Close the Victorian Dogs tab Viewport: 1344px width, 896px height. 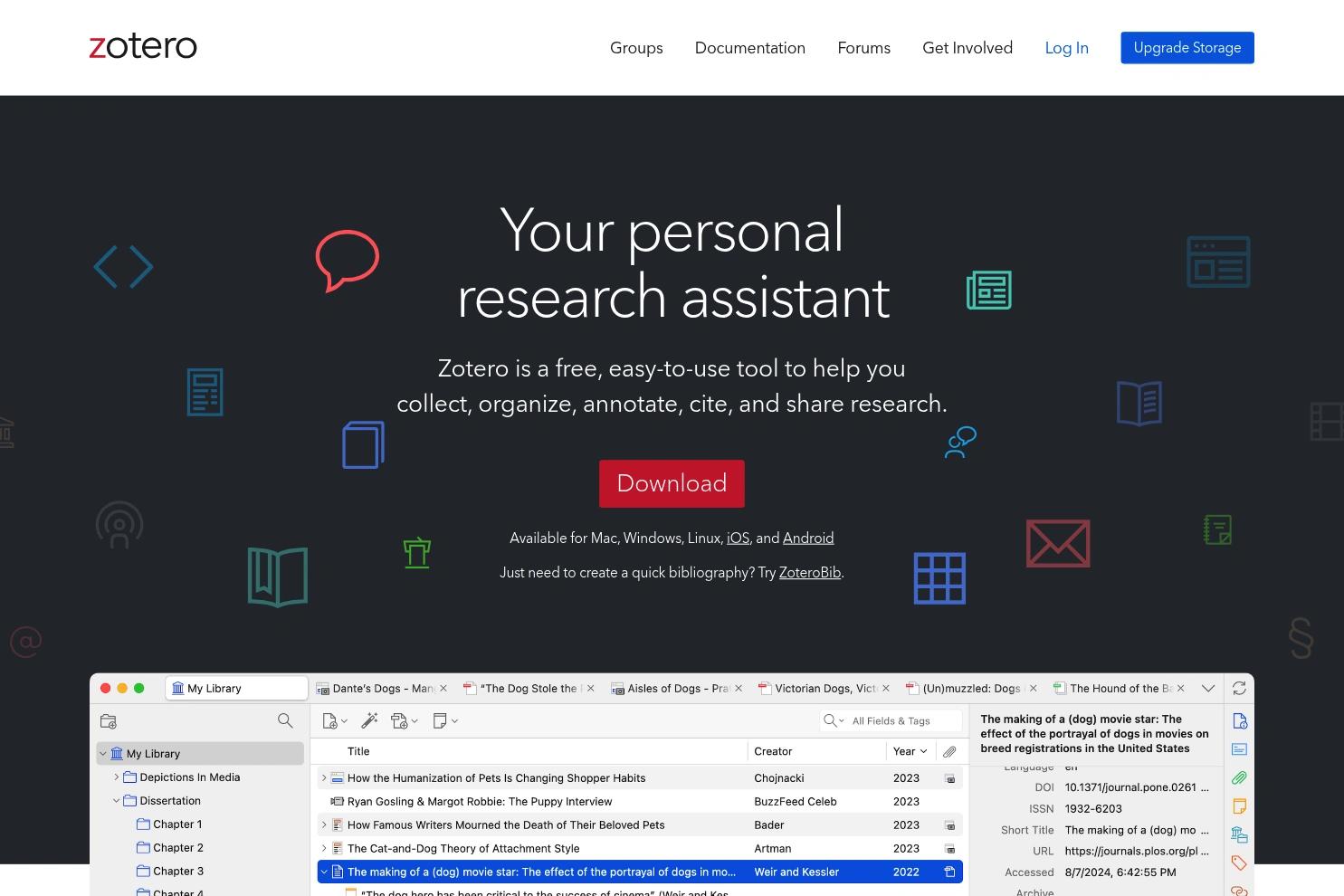point(886,688)
